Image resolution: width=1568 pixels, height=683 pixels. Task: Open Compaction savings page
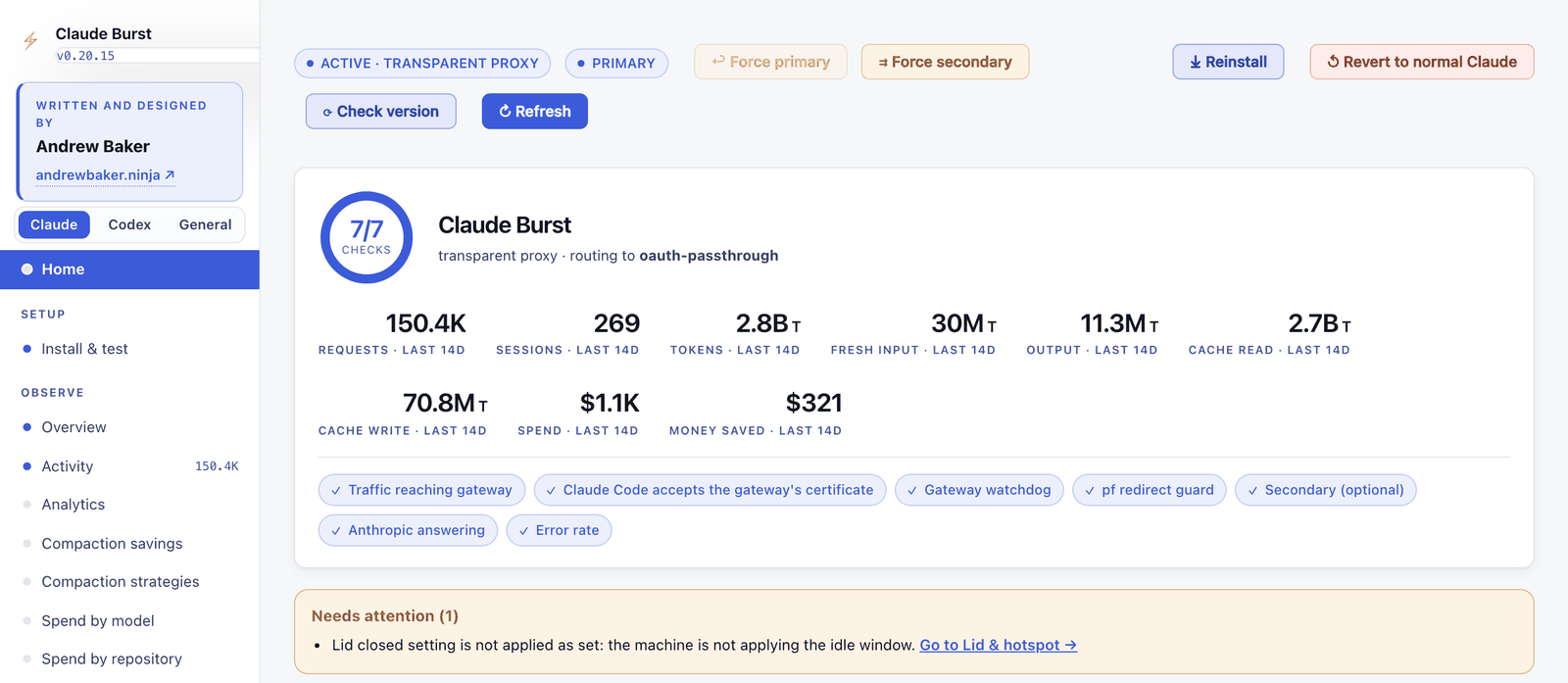pyautogui.click(x=129, y=544)
